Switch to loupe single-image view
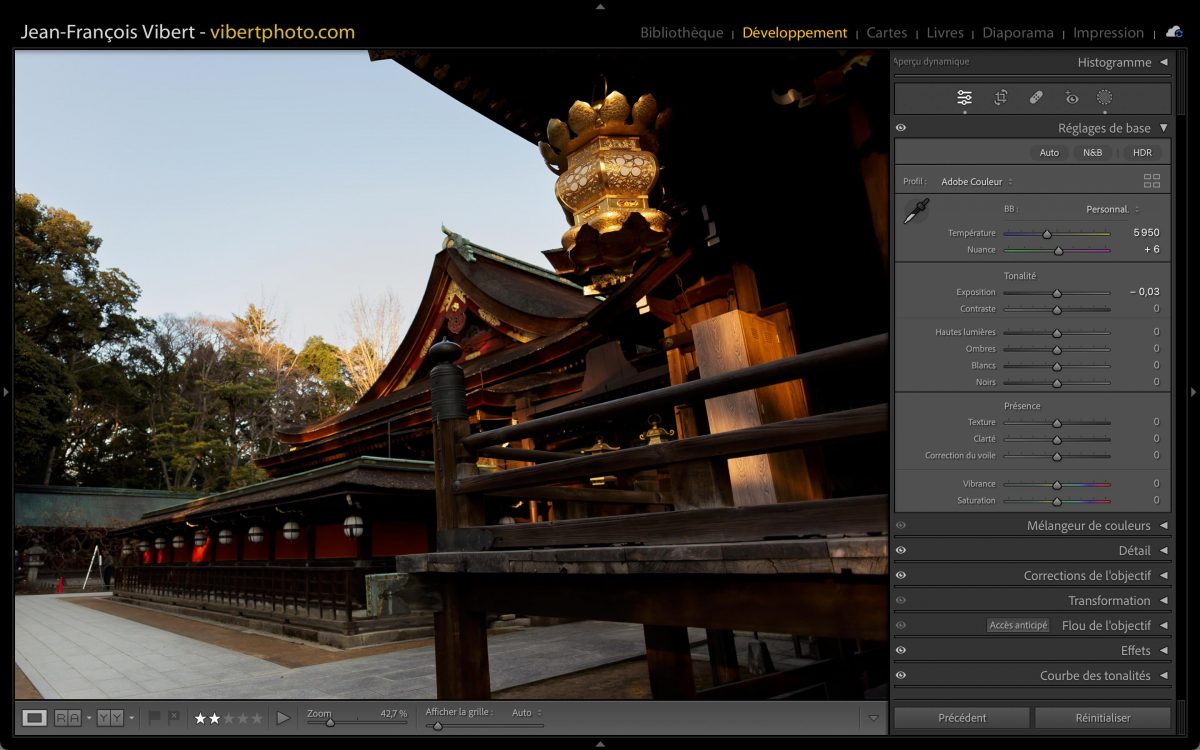Viewport: 1200px width, 750px height. [35, 717]
